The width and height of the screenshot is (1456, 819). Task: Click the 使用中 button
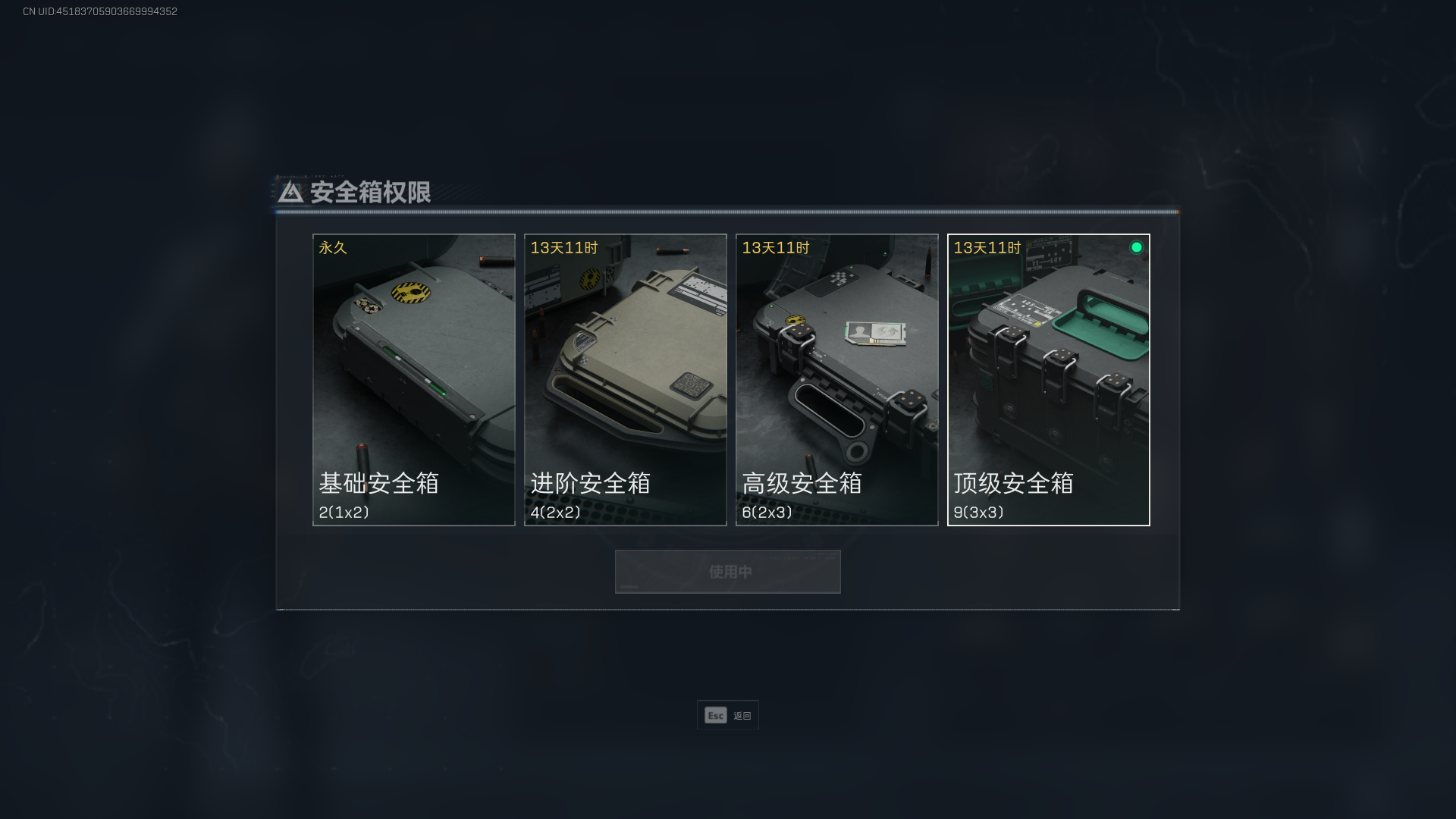728,572
